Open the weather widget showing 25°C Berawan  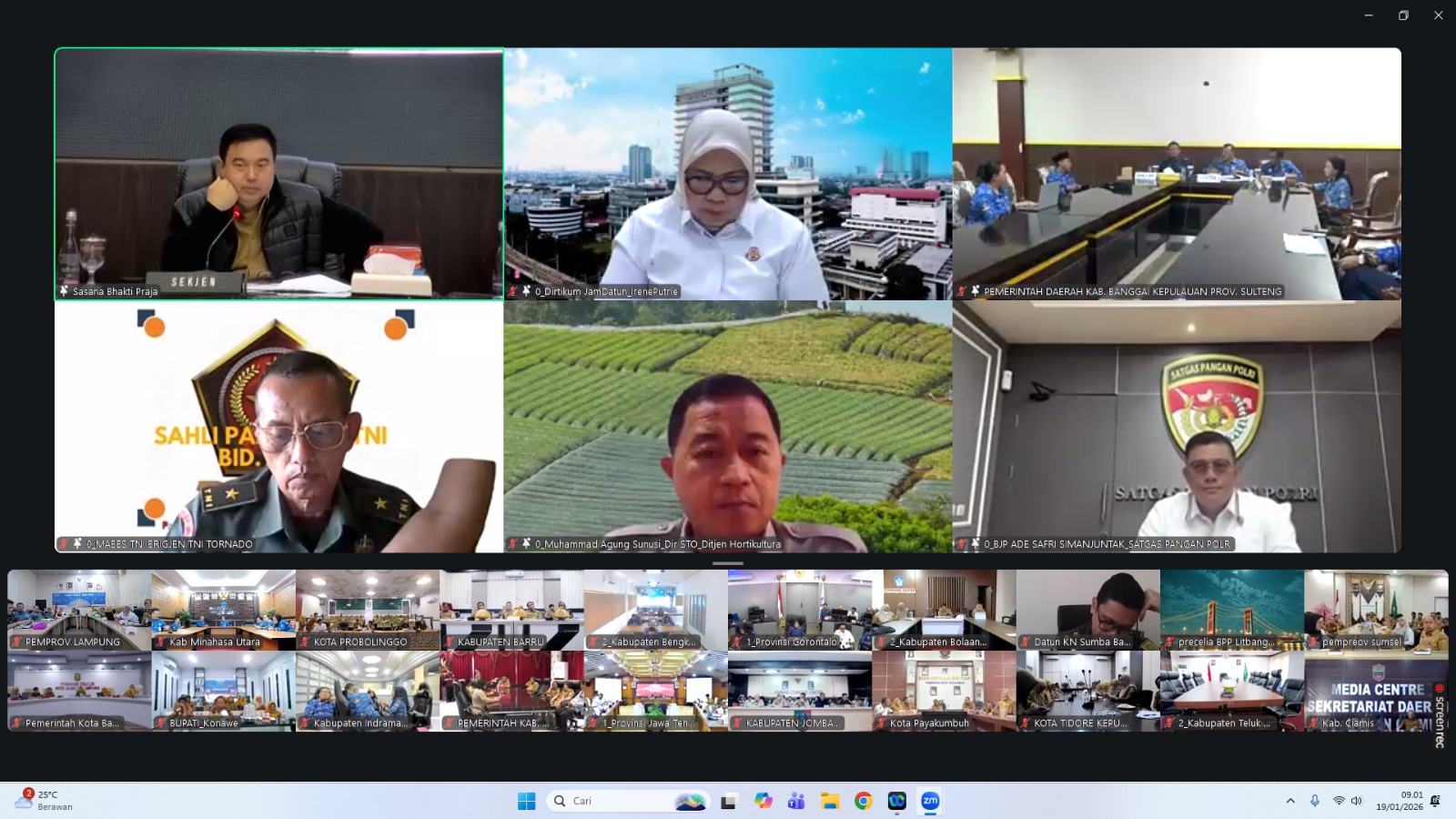point(44,801)
